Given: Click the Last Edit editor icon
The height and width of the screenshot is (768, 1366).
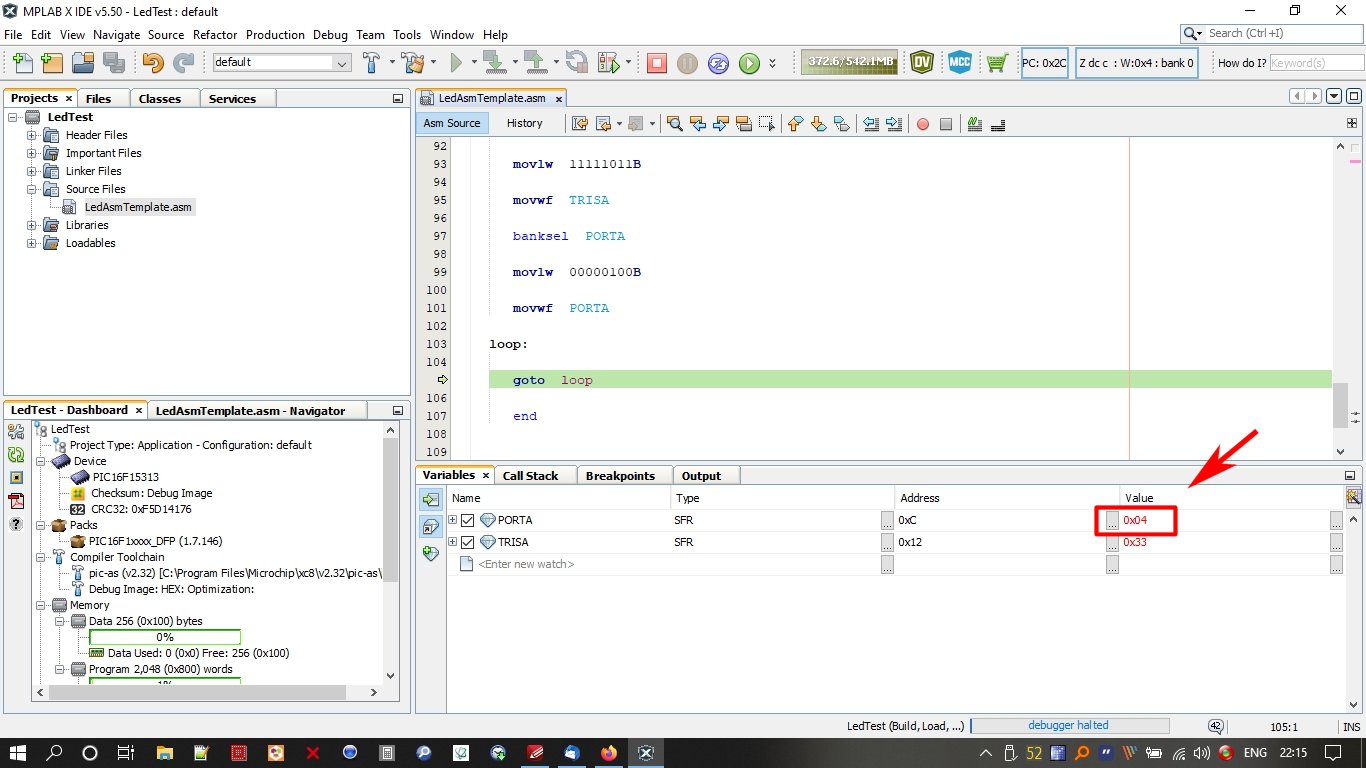Looking at the screenshot, I should tap(579, 124).
